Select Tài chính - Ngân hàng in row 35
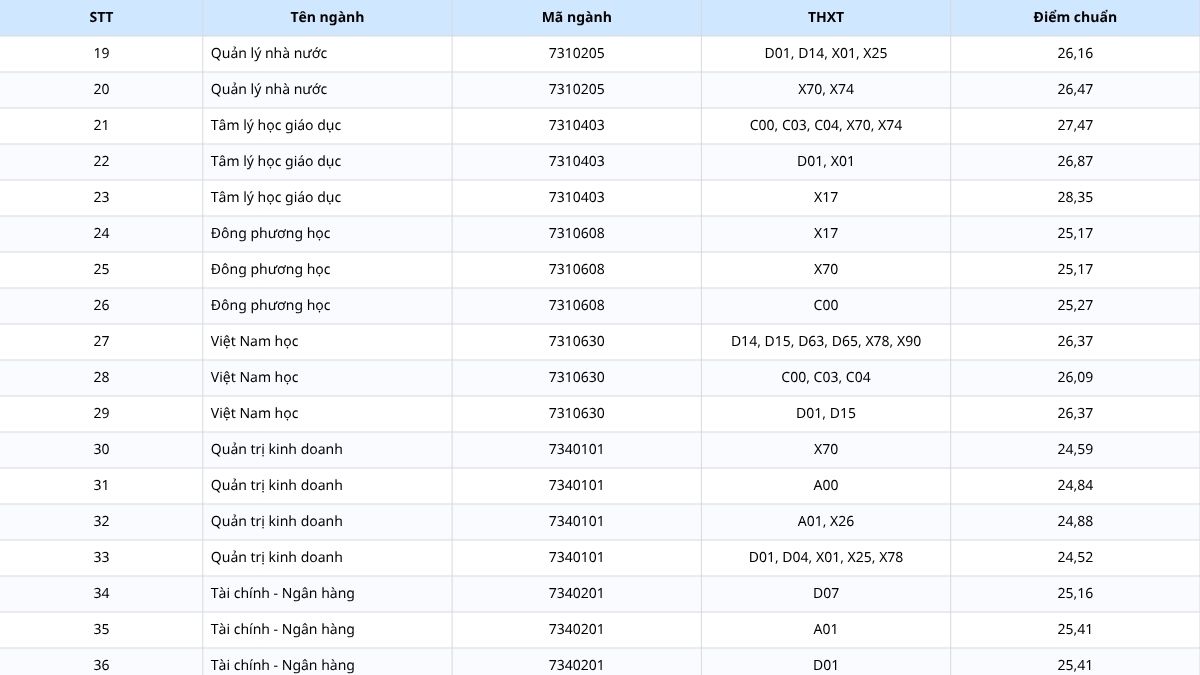The width and height of the screenshot is (1200, 675). tap(282, 629)
